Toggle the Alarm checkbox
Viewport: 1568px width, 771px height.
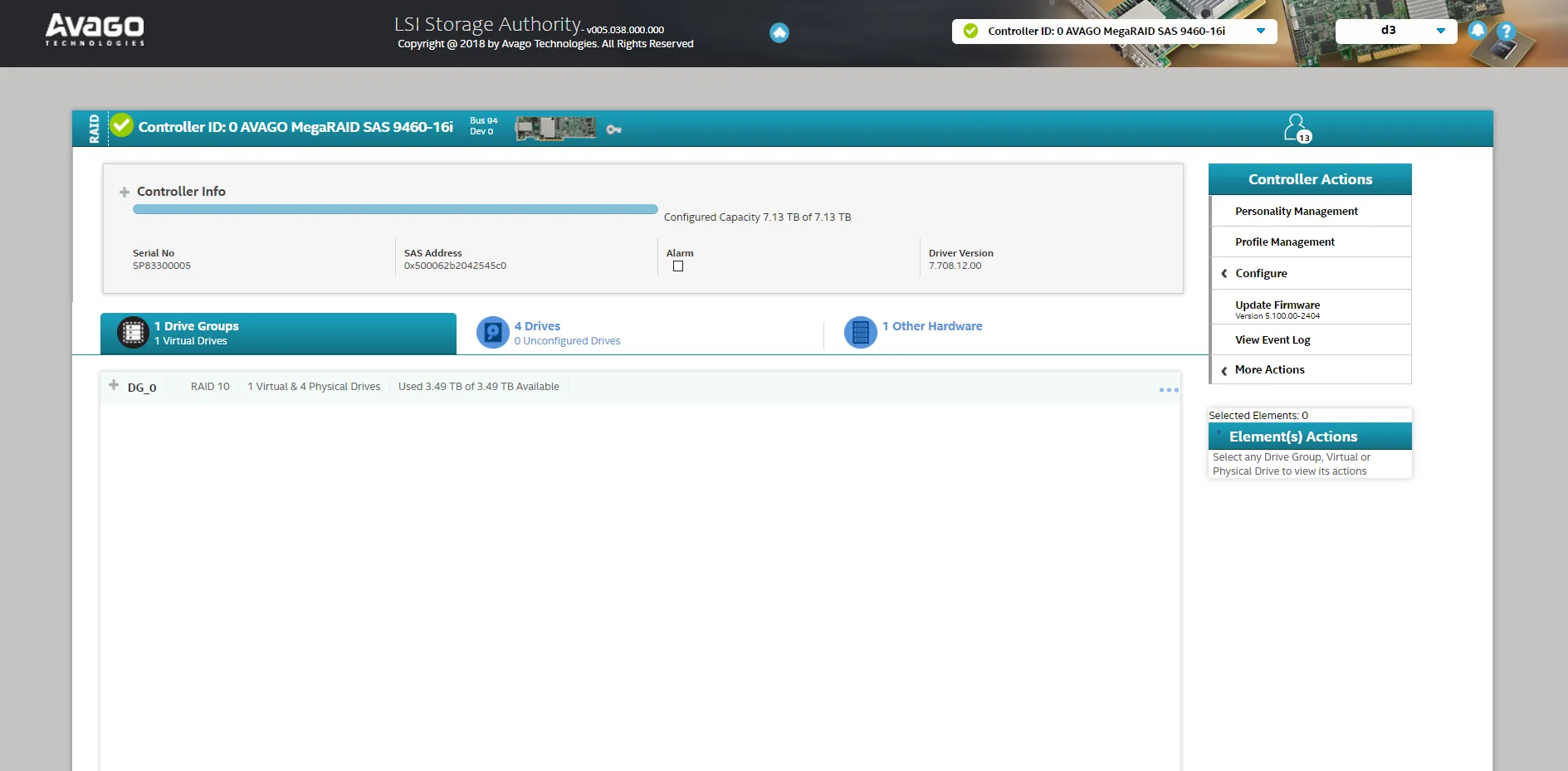coord(678,266)
